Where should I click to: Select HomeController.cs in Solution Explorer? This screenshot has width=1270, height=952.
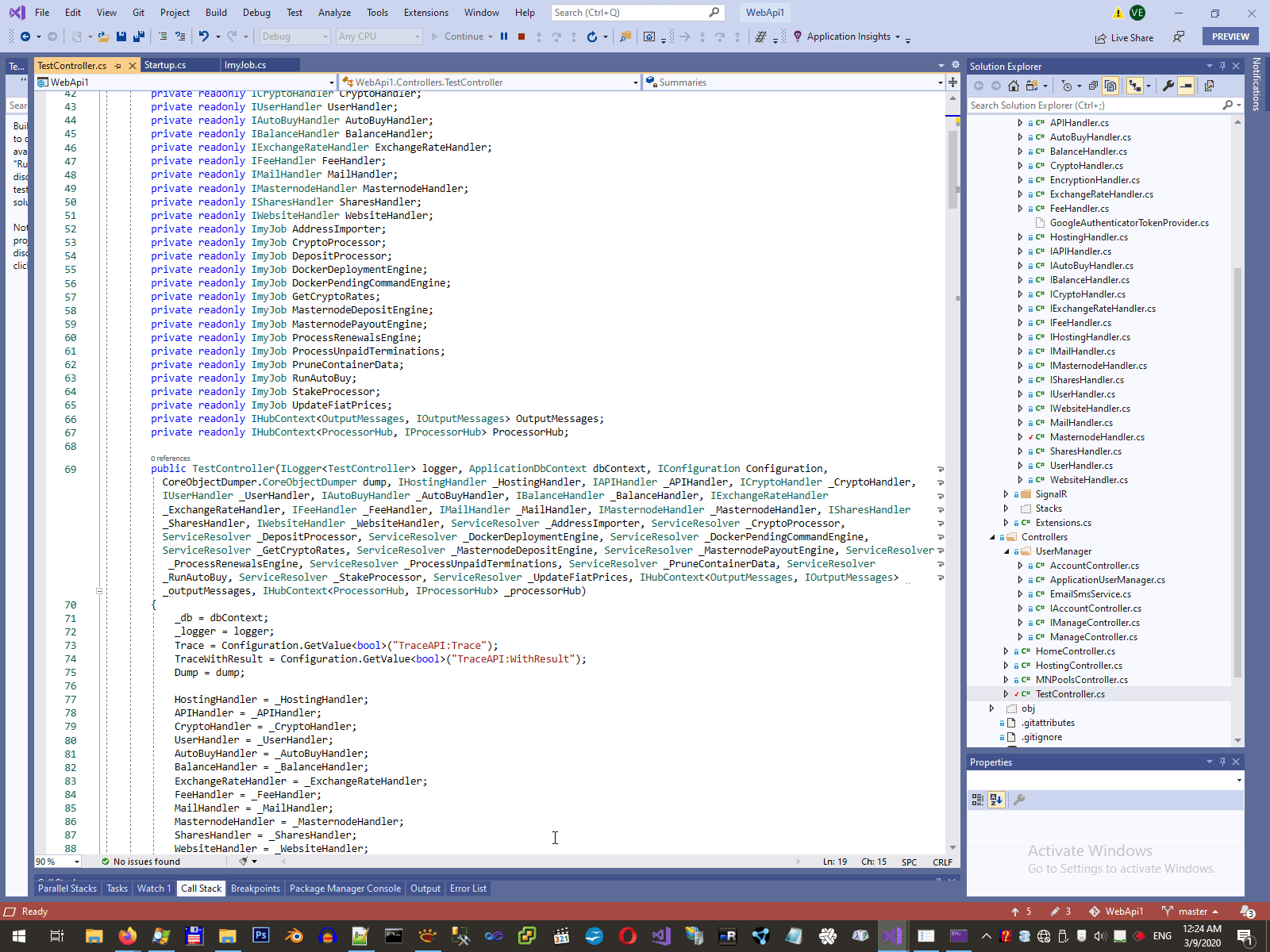click(1076, 651)
